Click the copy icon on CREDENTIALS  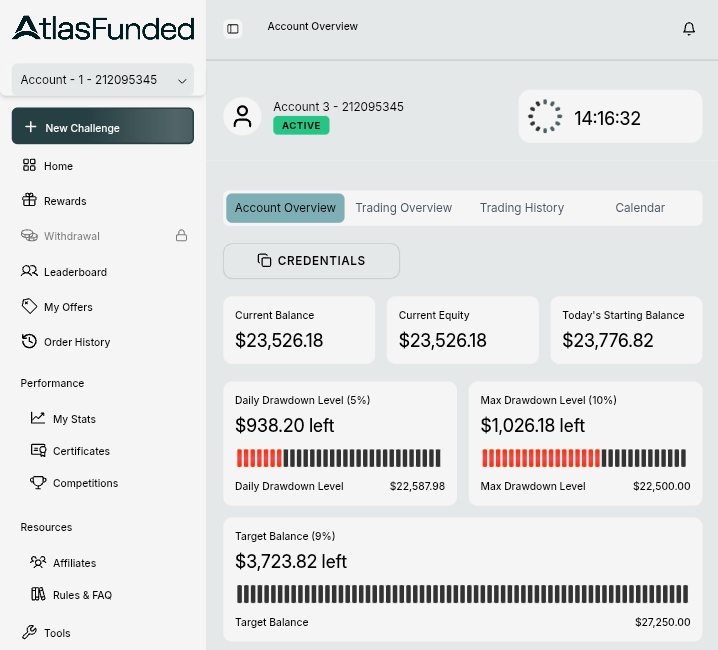(x=264, y=260)
